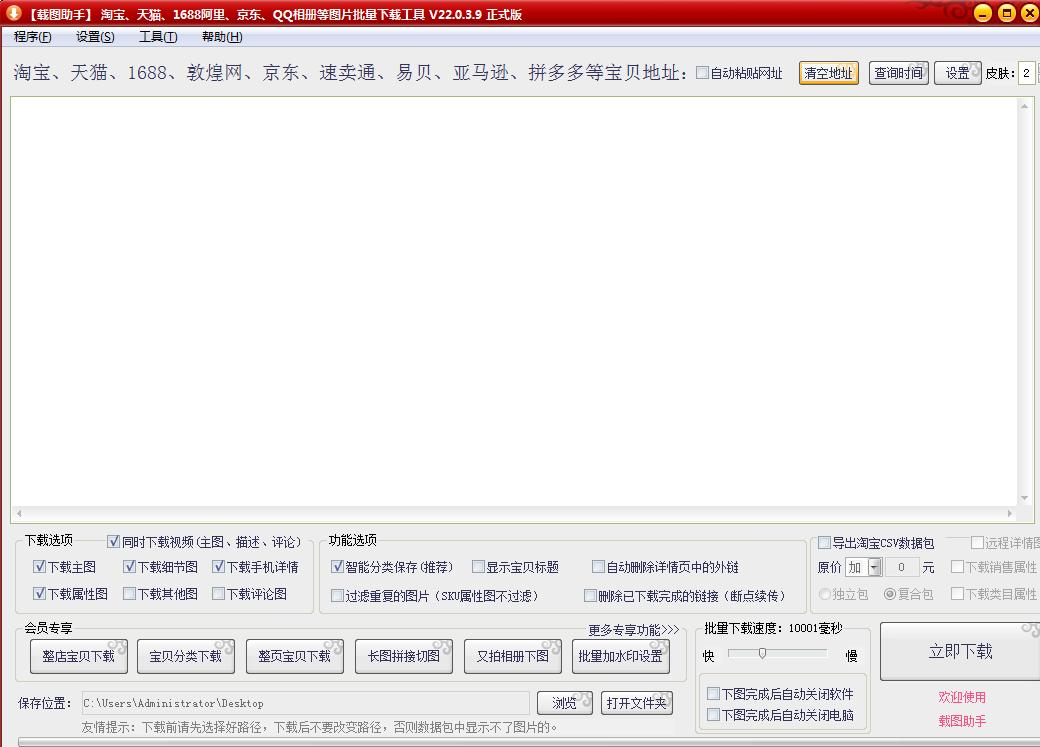
Task: Select the 独立包 radio button
Action: 824,594
